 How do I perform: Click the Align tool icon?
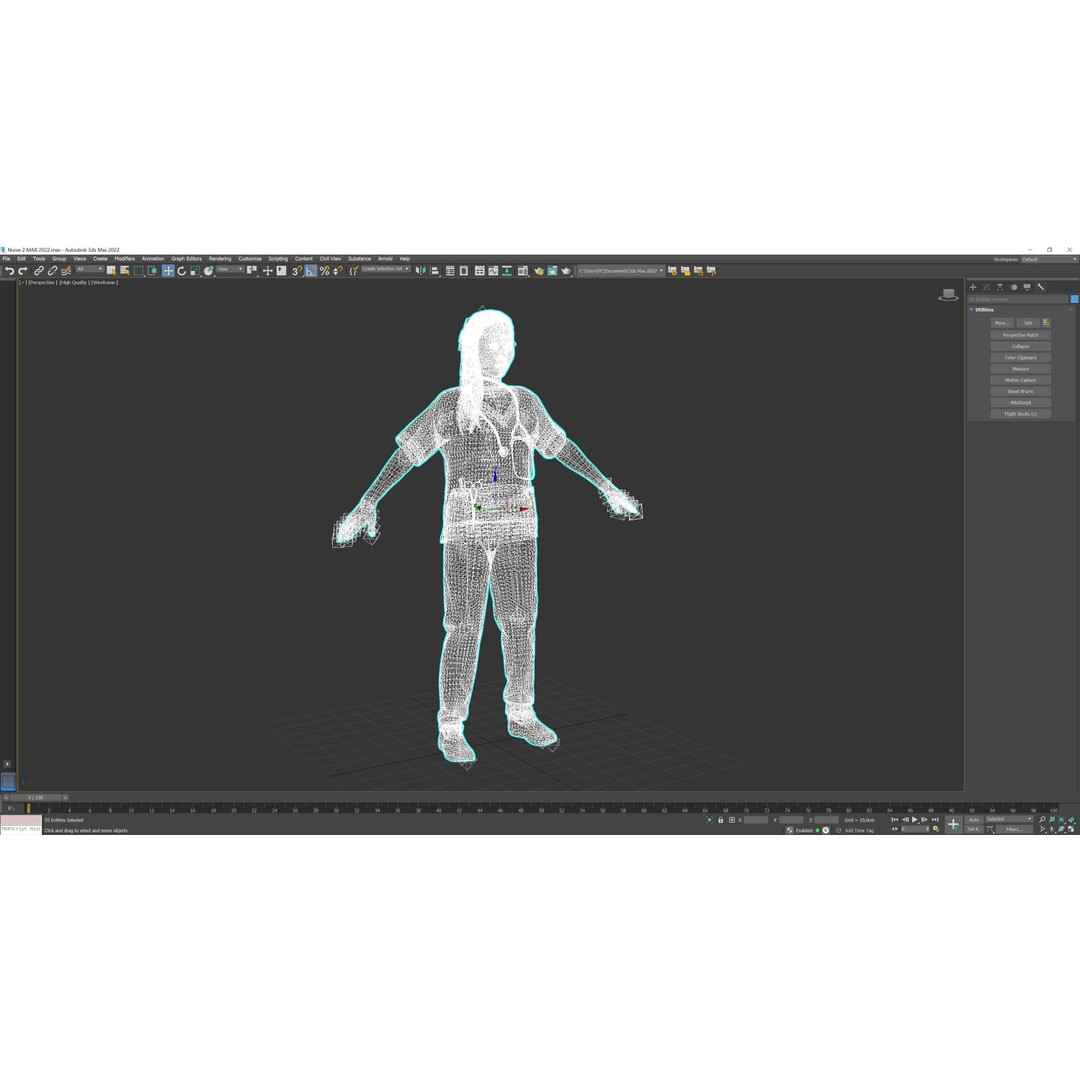435,271
